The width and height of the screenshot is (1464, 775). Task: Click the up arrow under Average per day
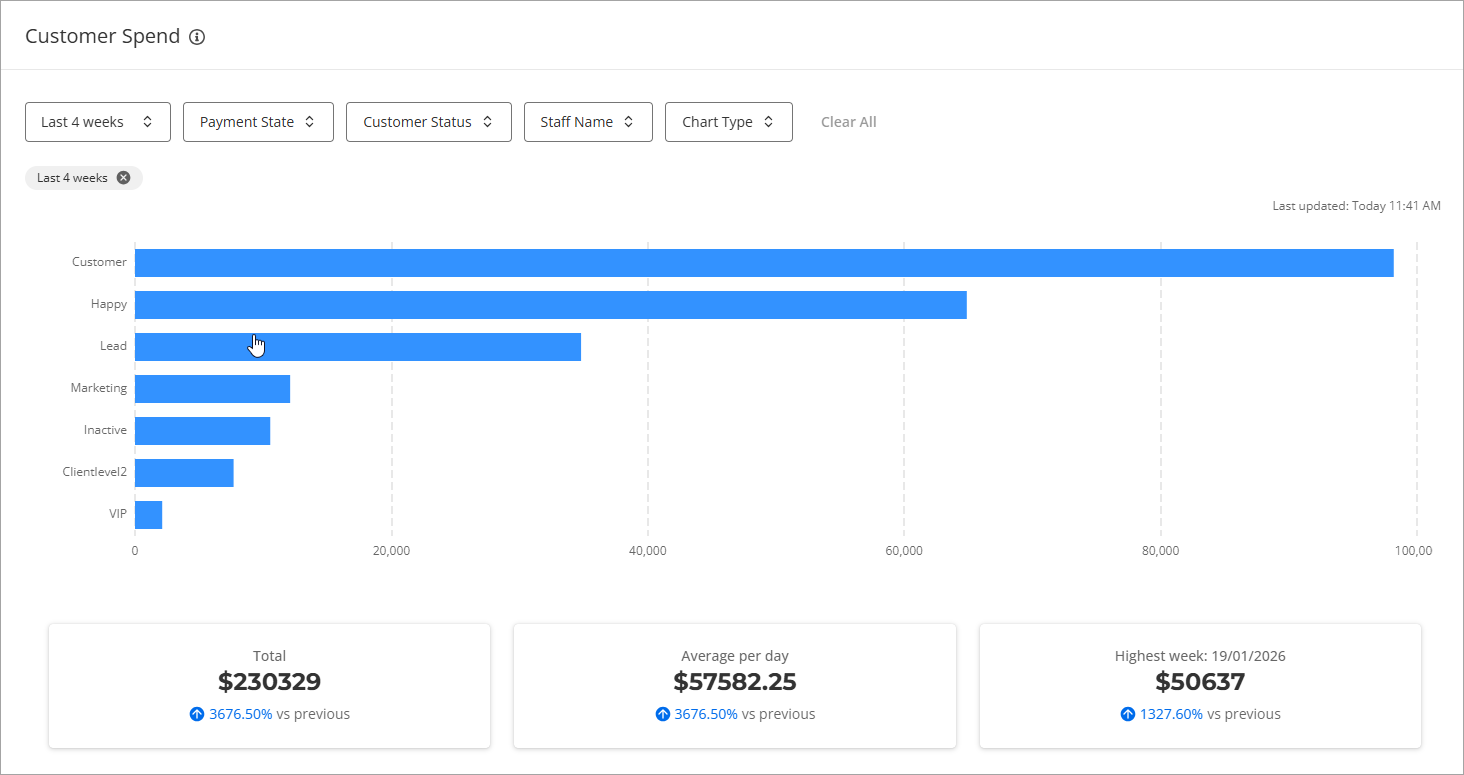662,714
